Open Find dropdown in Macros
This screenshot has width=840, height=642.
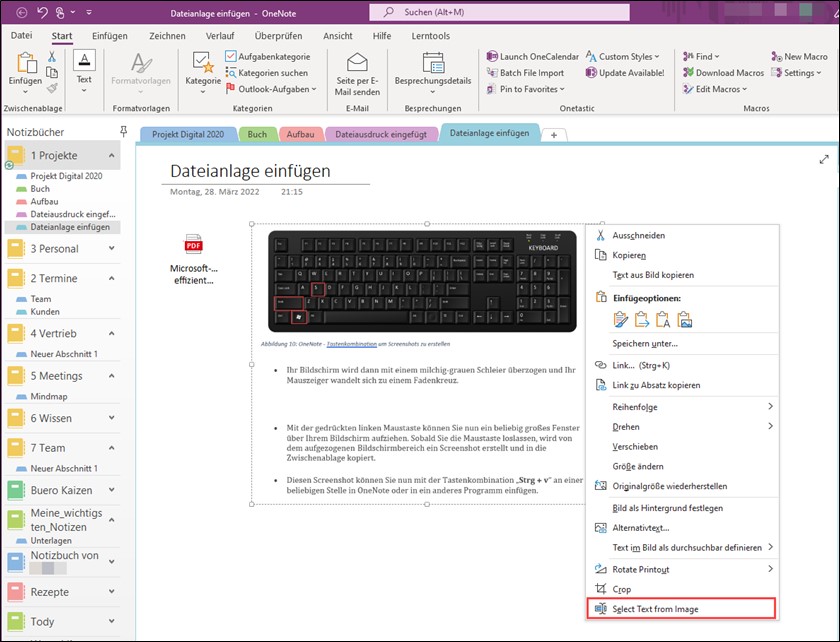pos(701,56)
